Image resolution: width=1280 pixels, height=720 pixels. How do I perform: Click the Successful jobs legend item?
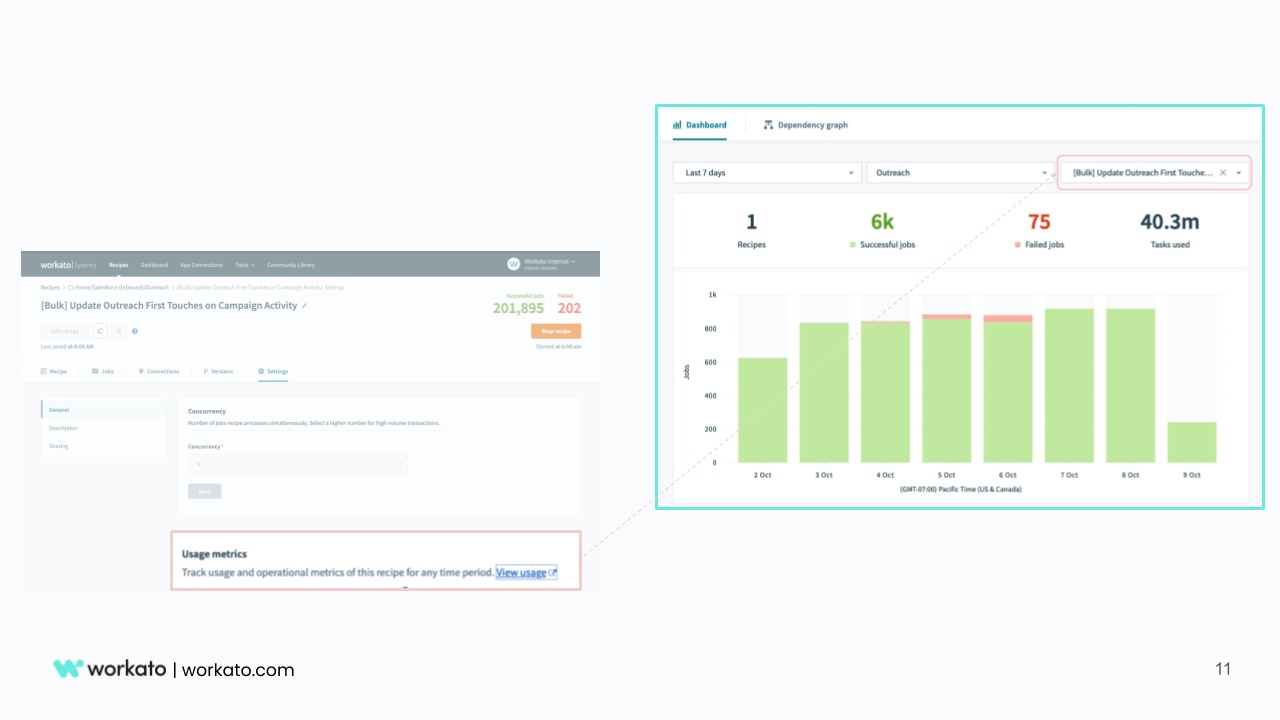881,245
